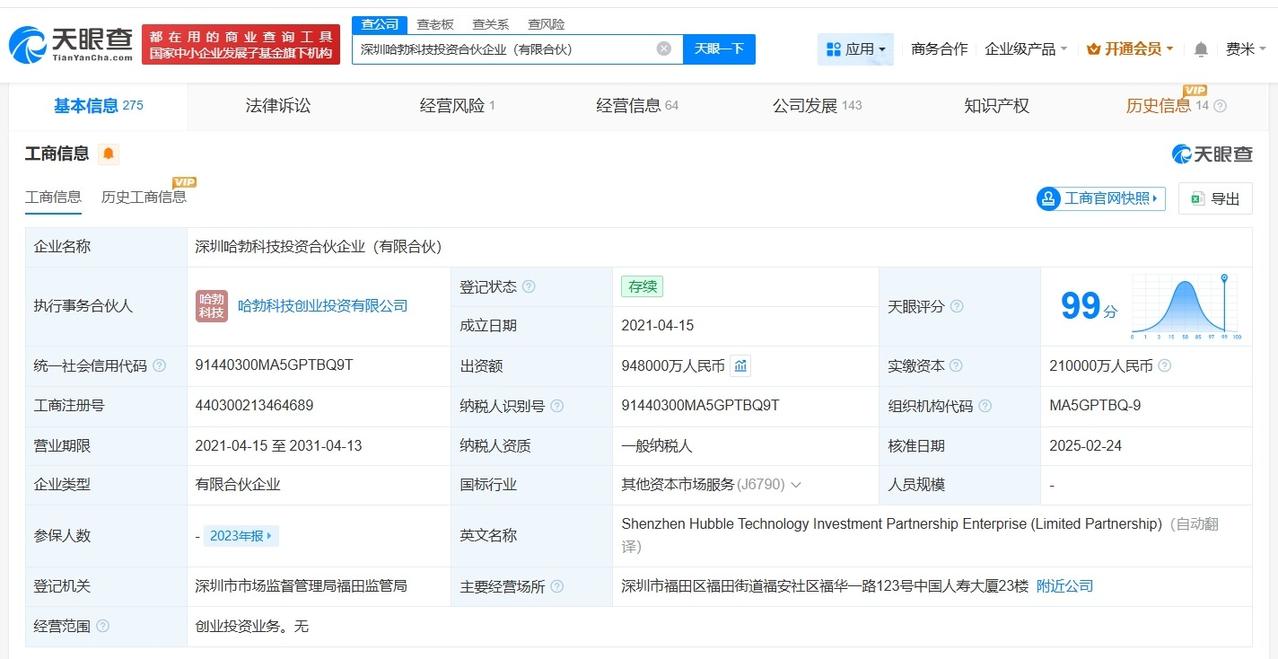
Task: Open the 经营风险 tab
Action: (x=457, y=106)
